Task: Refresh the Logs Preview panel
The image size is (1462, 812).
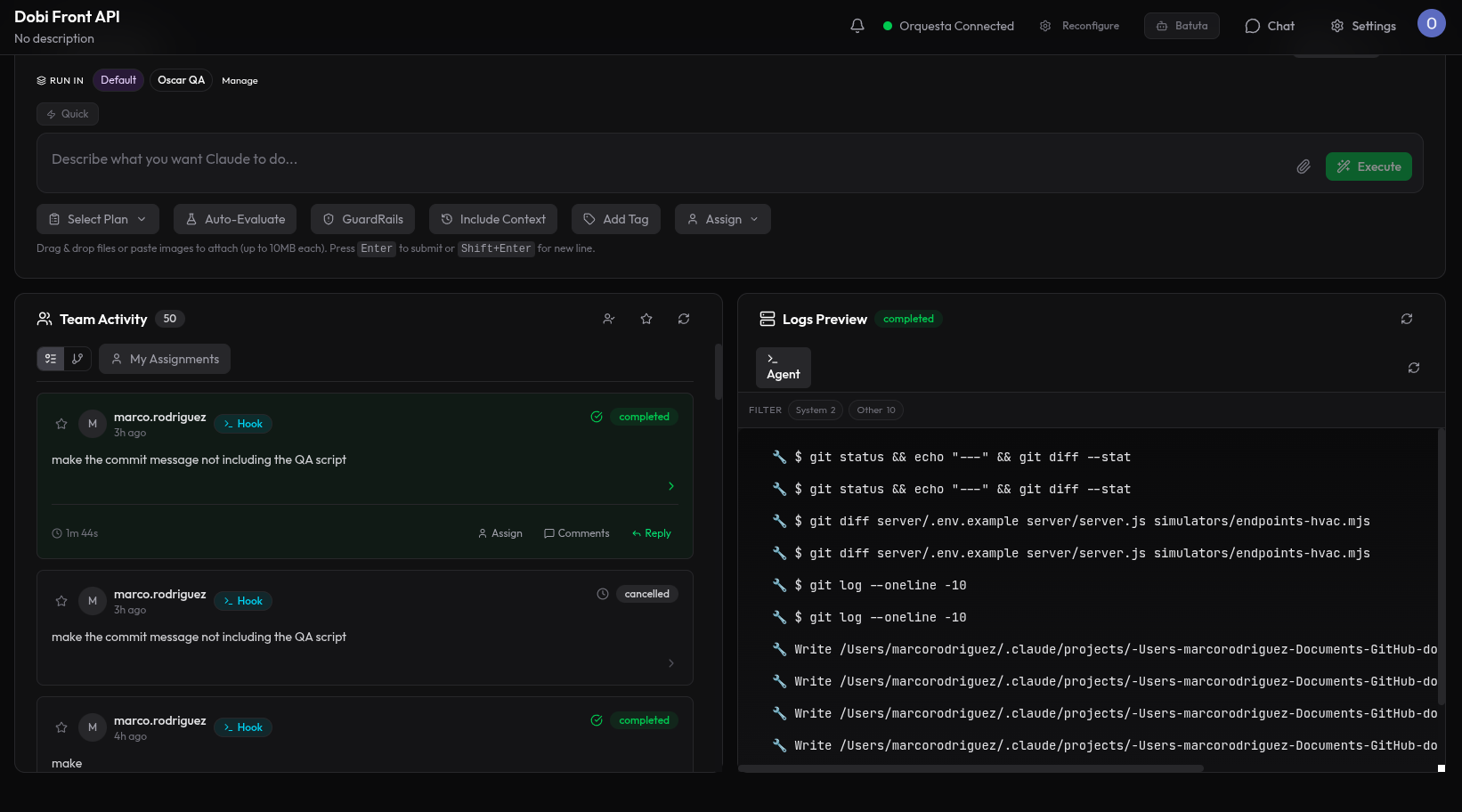Action: coord(1407,319)
